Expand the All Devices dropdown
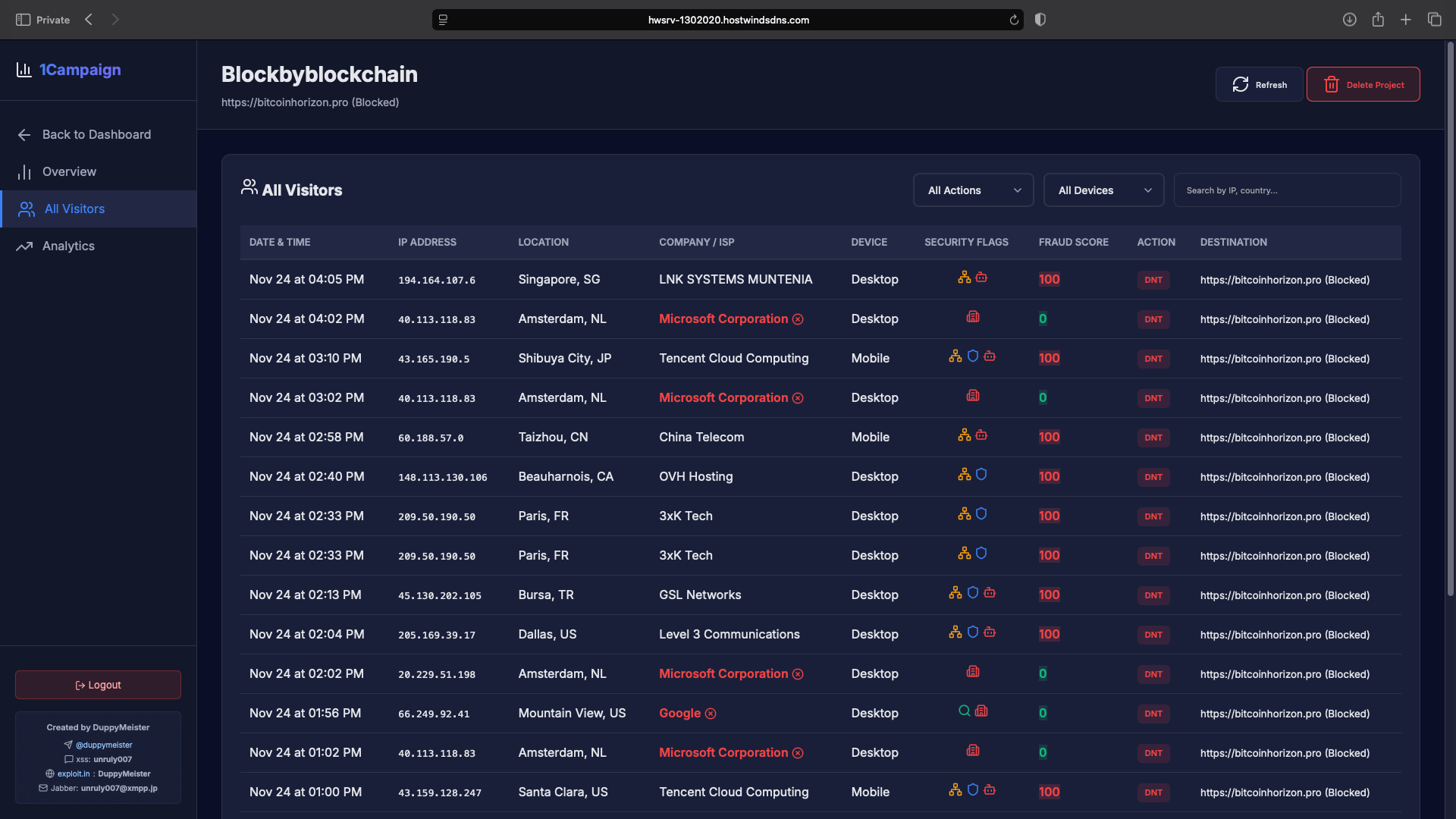This screenshot has height=819, width=1456. (x=1103, y=190)
